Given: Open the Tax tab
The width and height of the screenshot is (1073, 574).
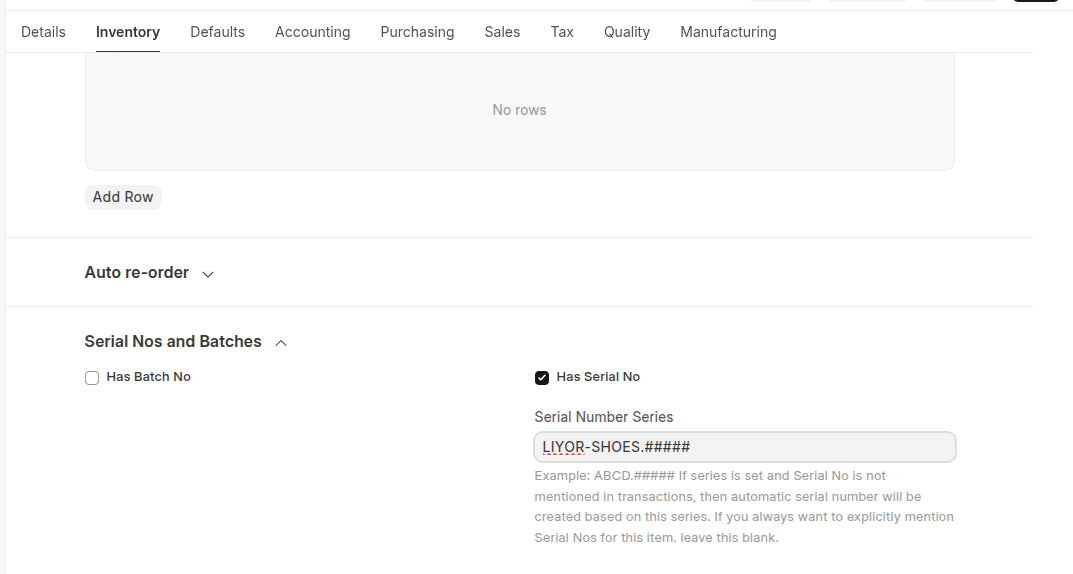Looking at the screenshot, I should [562, 32].
